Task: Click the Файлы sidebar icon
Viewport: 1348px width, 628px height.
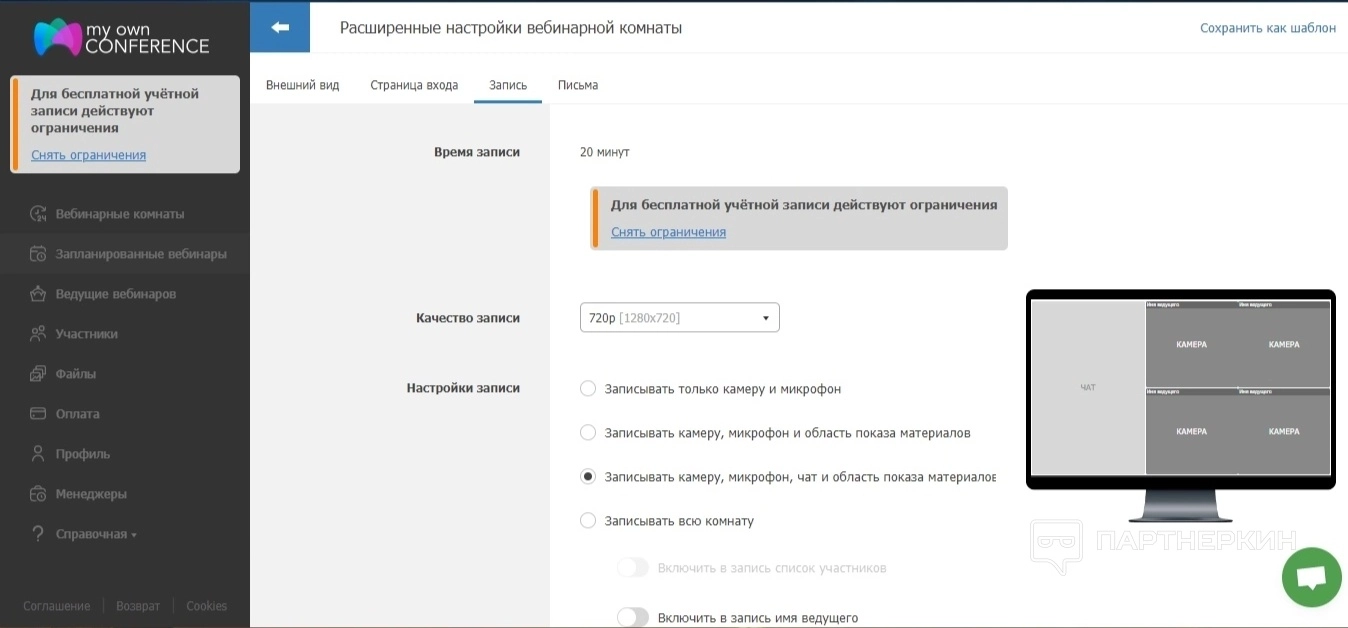Action: pos(39,374)
